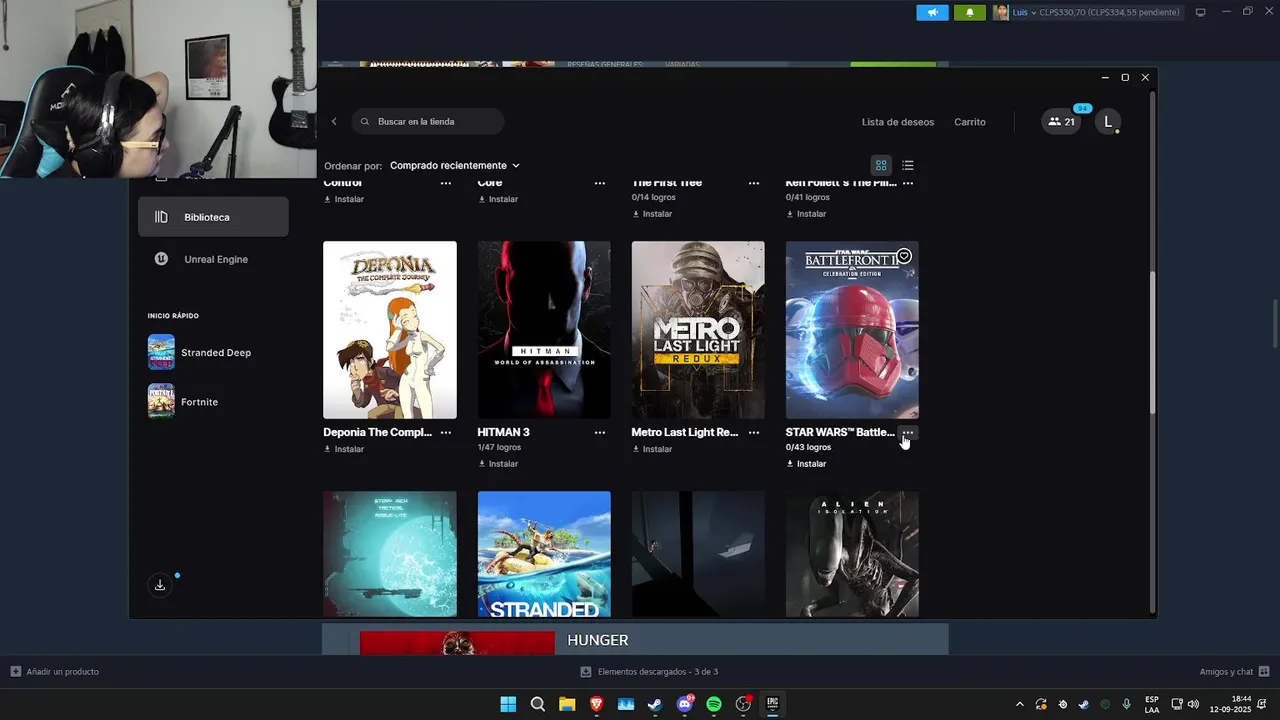Open the Star Wars Battlefront II cover
1280x720 pixels.
(852, 330)
